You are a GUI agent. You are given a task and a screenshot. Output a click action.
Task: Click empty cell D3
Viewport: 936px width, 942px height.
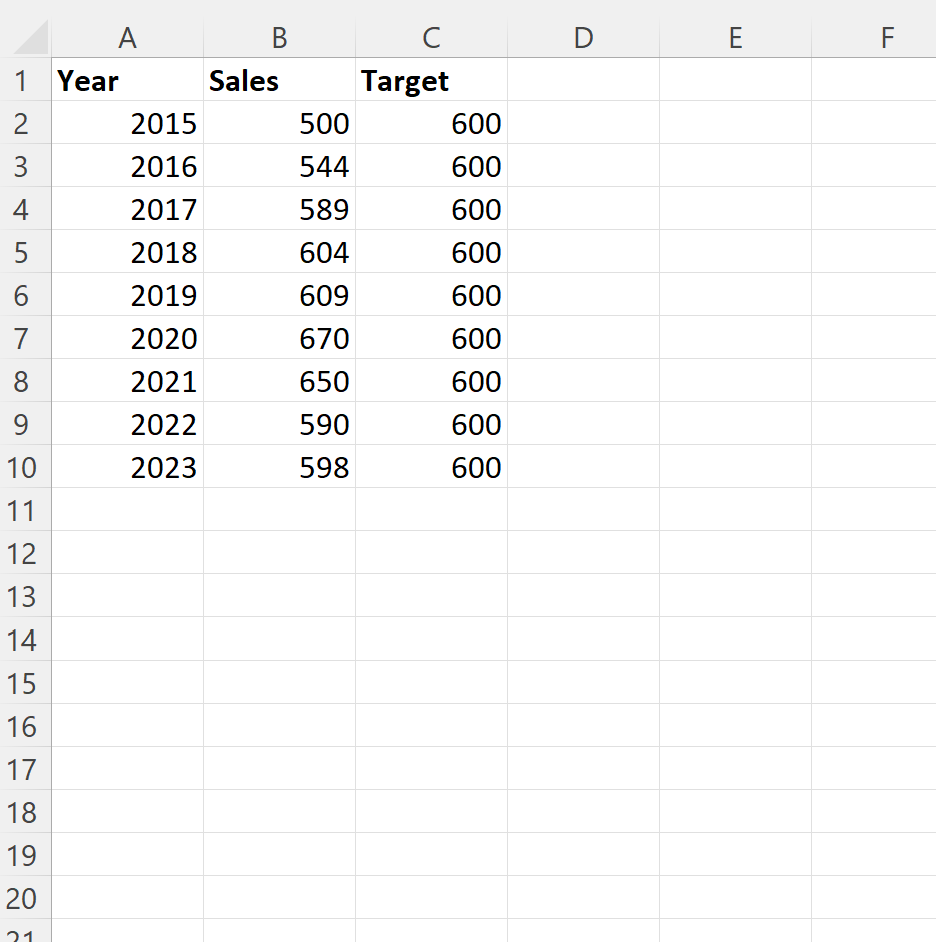(583, 166)
